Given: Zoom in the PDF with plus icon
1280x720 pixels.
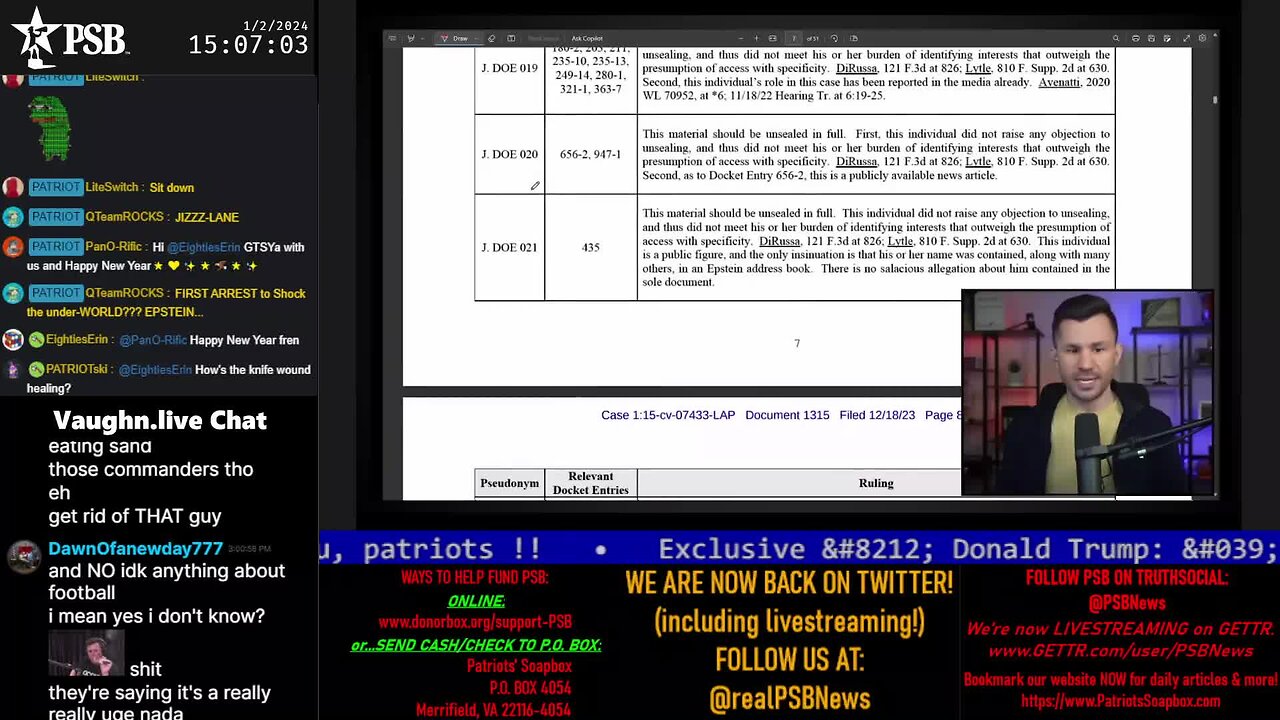Looking at the screenshot, I should (x=756, y=38).
